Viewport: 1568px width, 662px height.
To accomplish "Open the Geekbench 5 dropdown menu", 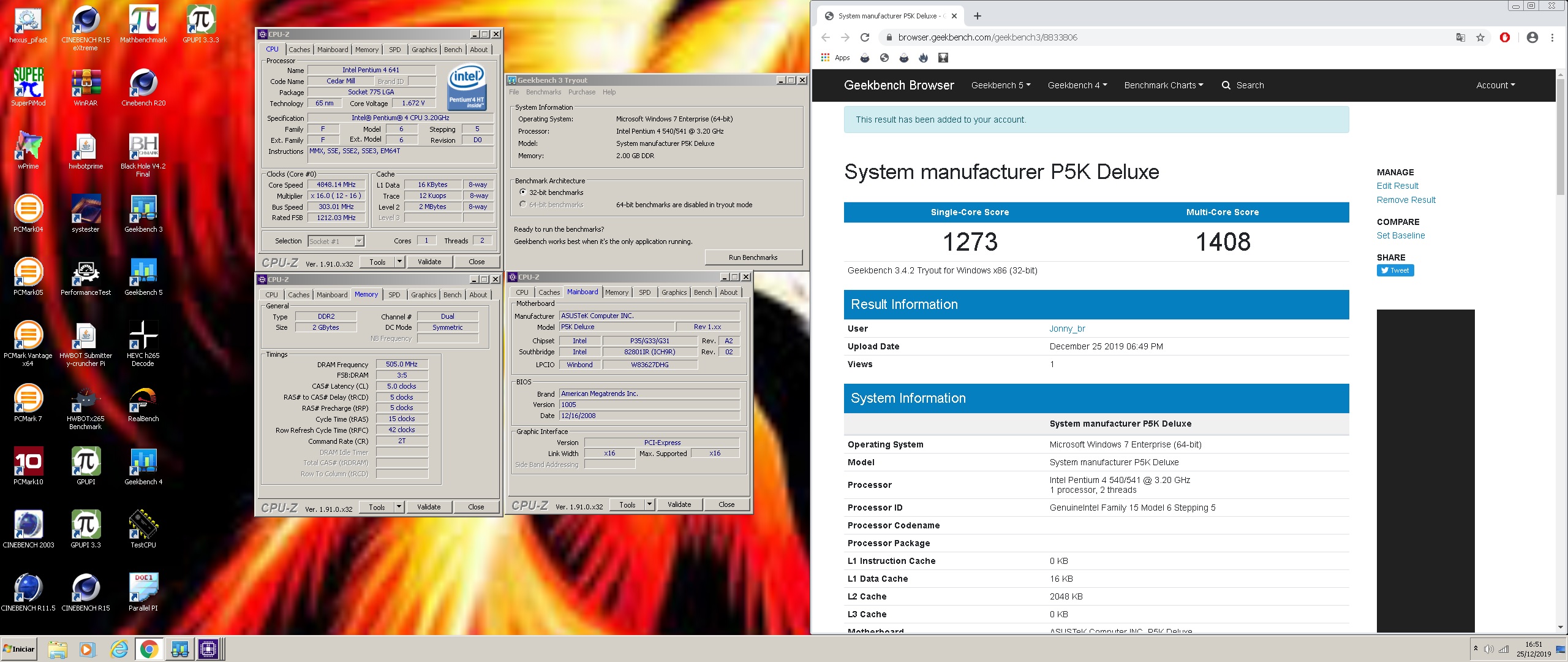I will coord(1001,85).
